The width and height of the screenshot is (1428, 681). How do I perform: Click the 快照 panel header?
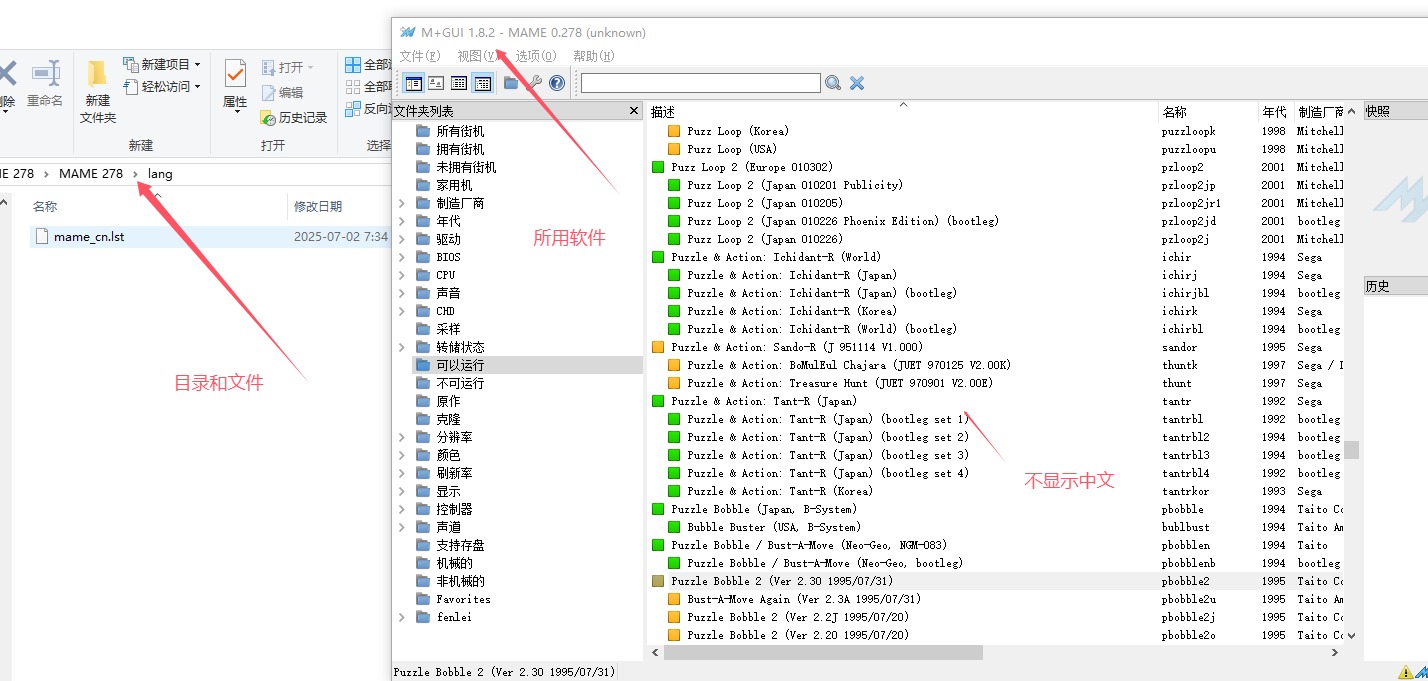1396,111
